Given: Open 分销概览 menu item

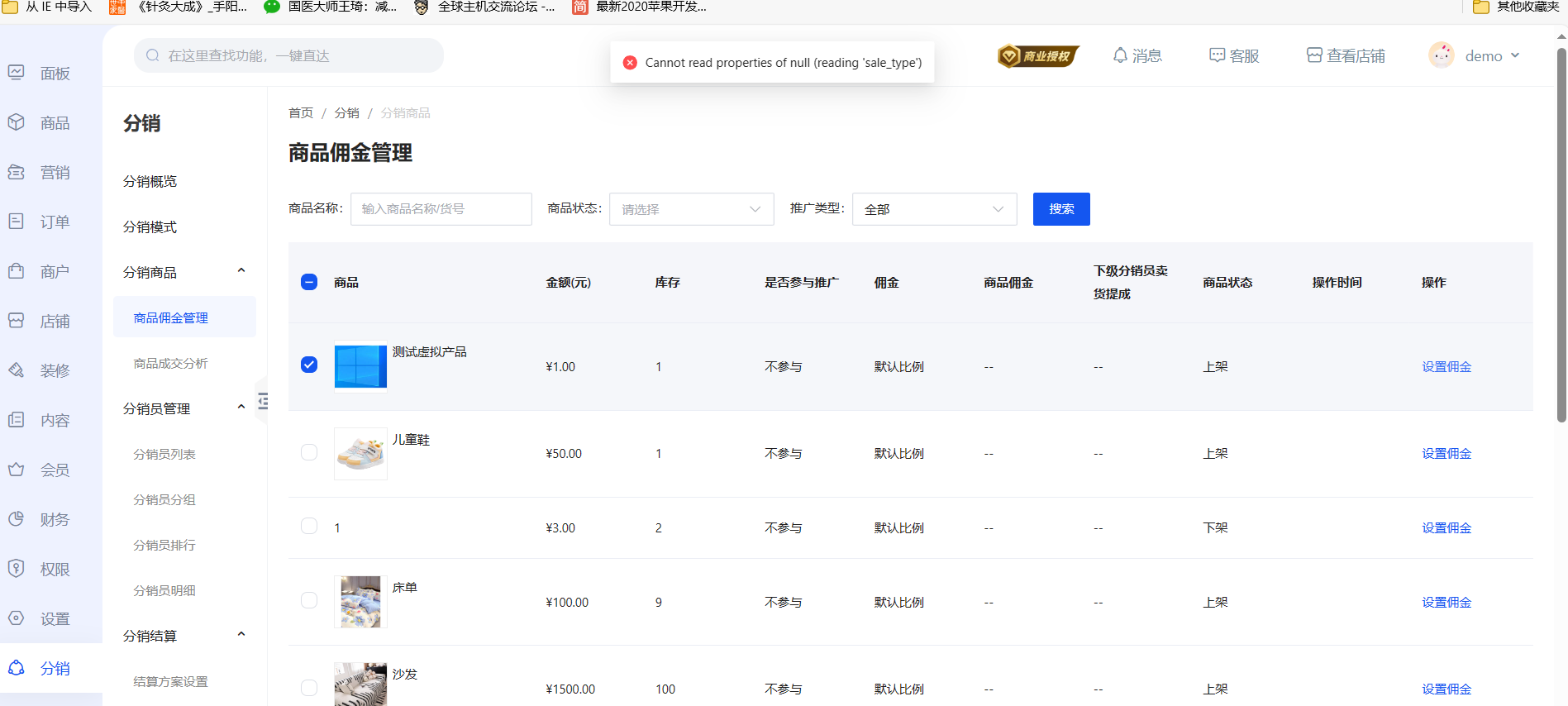Looking at the screenshot, I should click(x=150, y=181).
